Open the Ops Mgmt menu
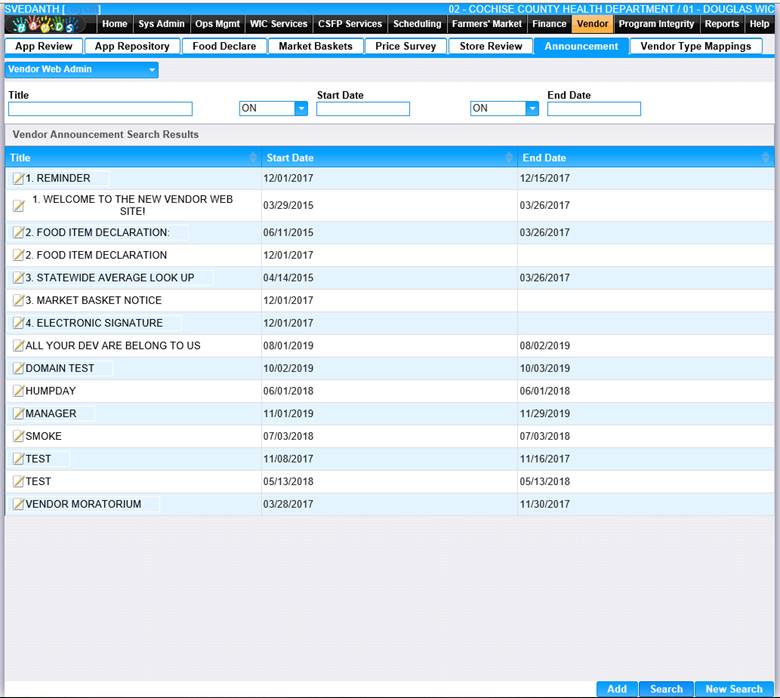The image size is (780, 698). pos(217,24)
